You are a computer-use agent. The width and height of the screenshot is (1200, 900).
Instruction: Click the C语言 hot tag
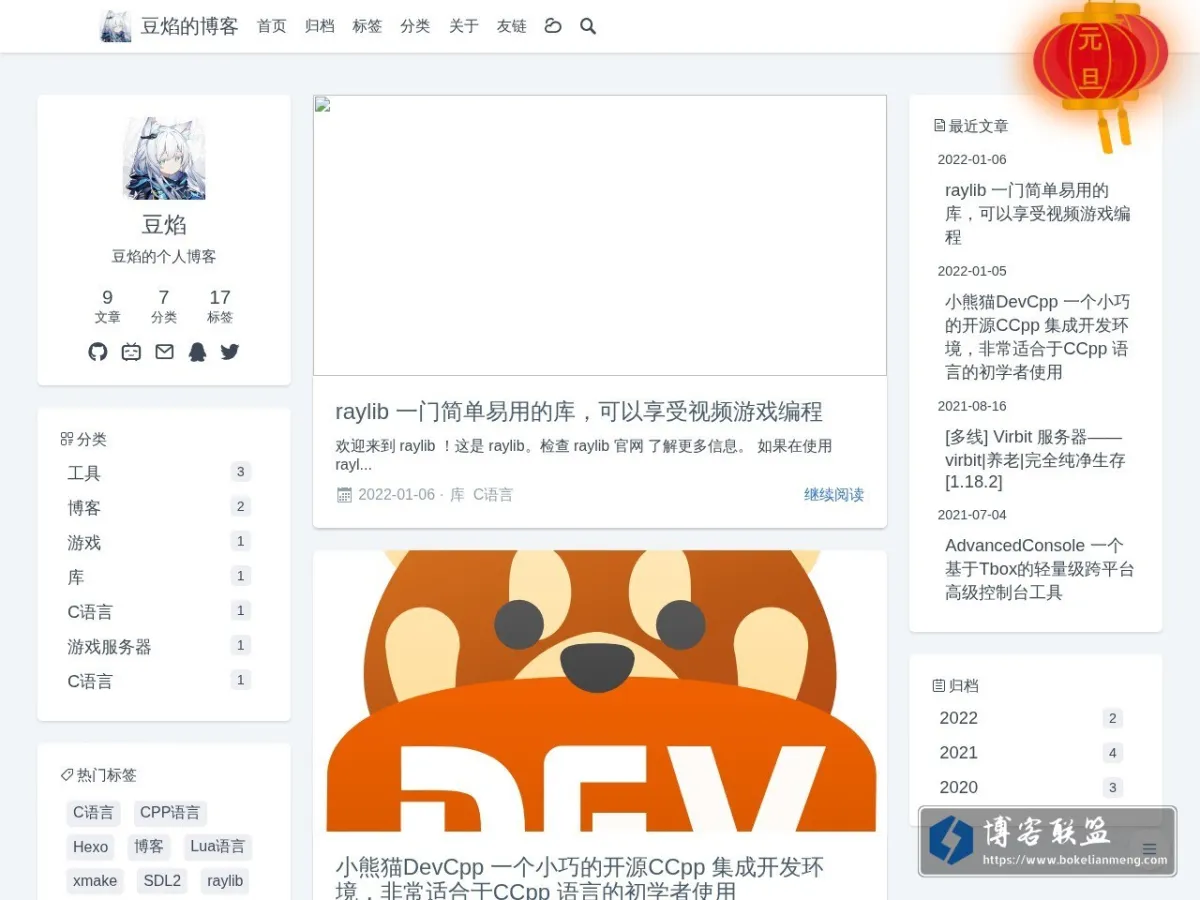coord(94,813)
